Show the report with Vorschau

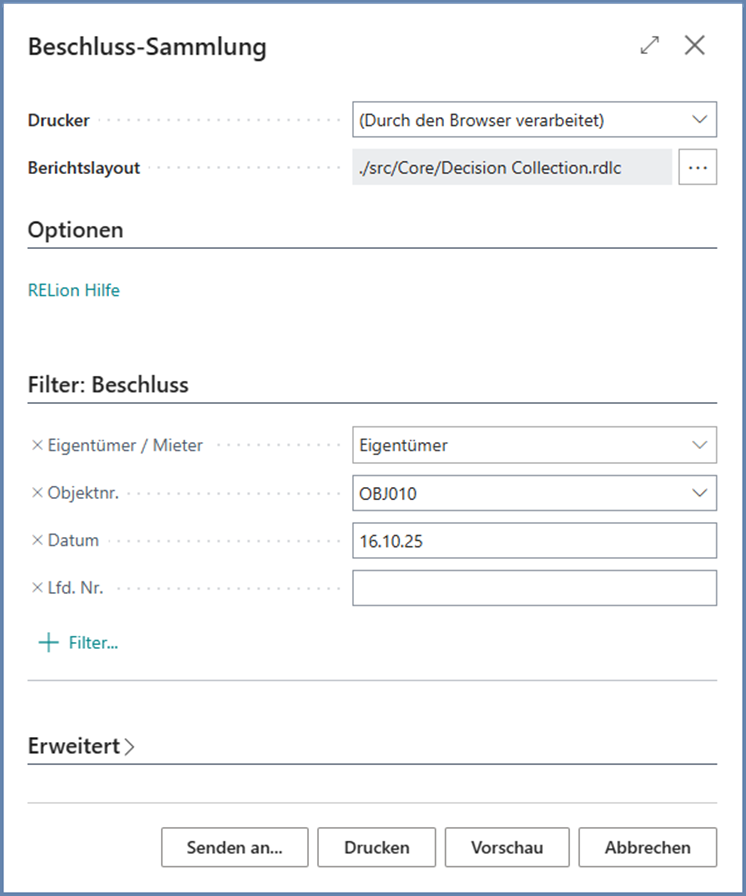[507, 847]
